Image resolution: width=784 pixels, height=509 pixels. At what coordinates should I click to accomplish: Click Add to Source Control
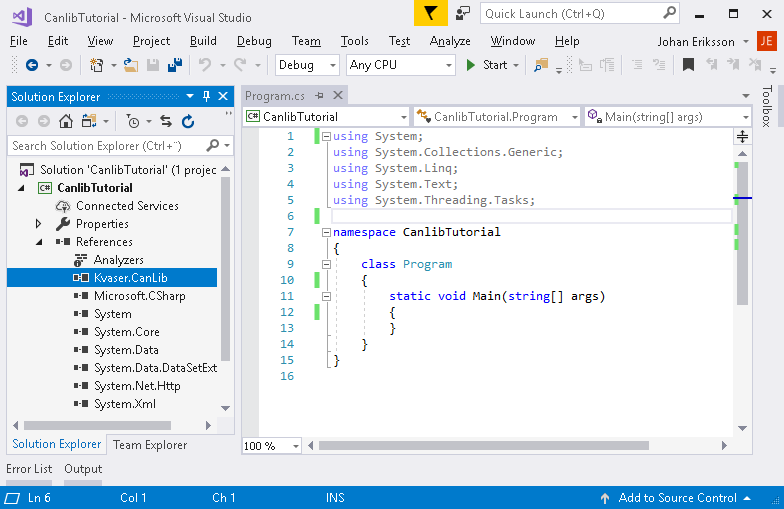[678, 498]
